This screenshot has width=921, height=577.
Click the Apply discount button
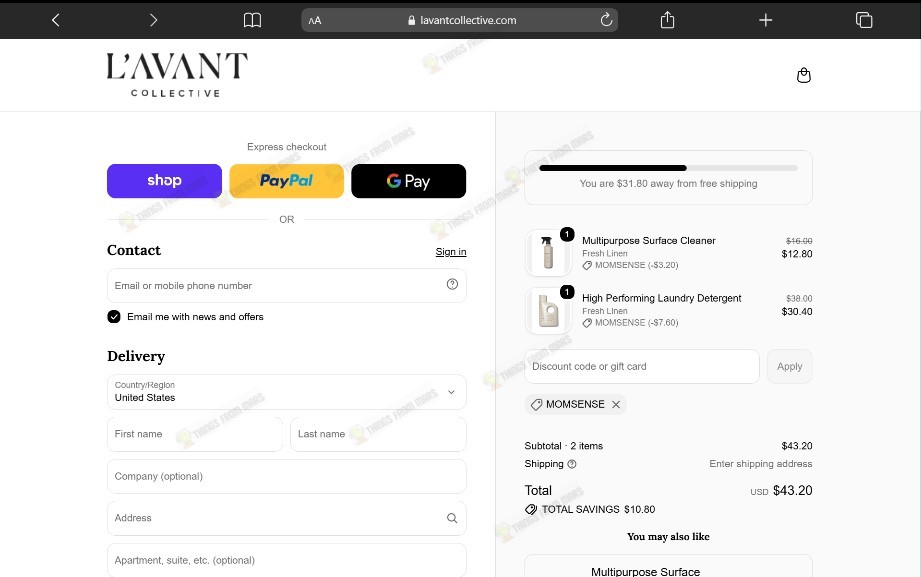click(789, 366)
